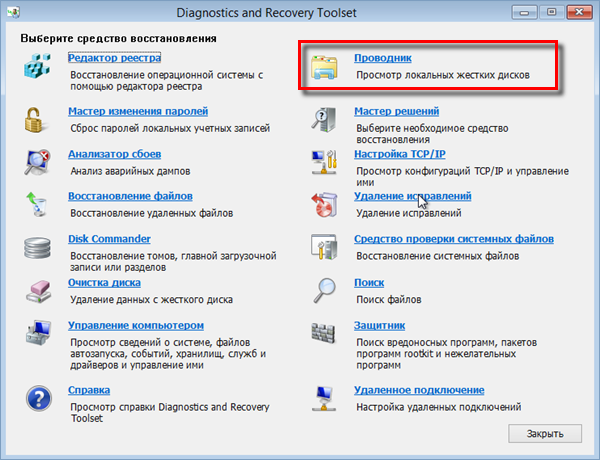This screenshot has width=600, height=460.
Task: Click the Computer Management toolbox icon
Action: click(x=38, y=333)
